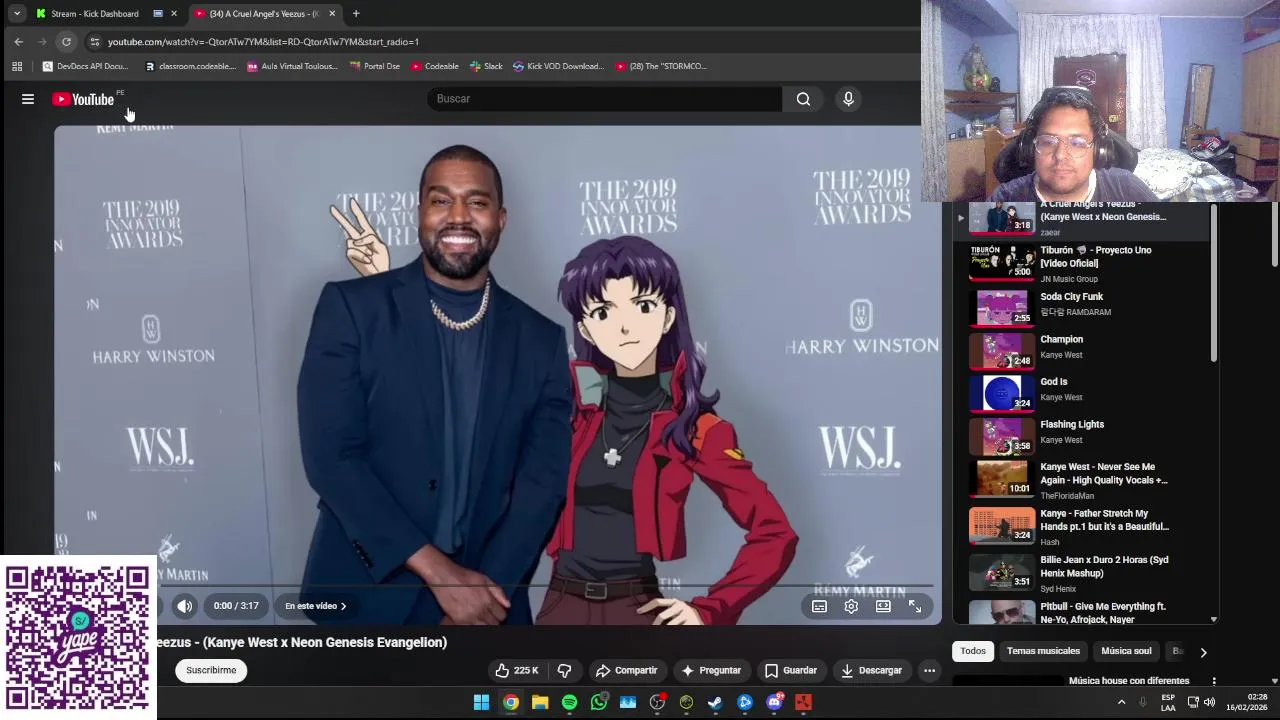This screenshot has height=720, width=1280.
Task: Select the Música soul chip
Action: coord(1126,651)
